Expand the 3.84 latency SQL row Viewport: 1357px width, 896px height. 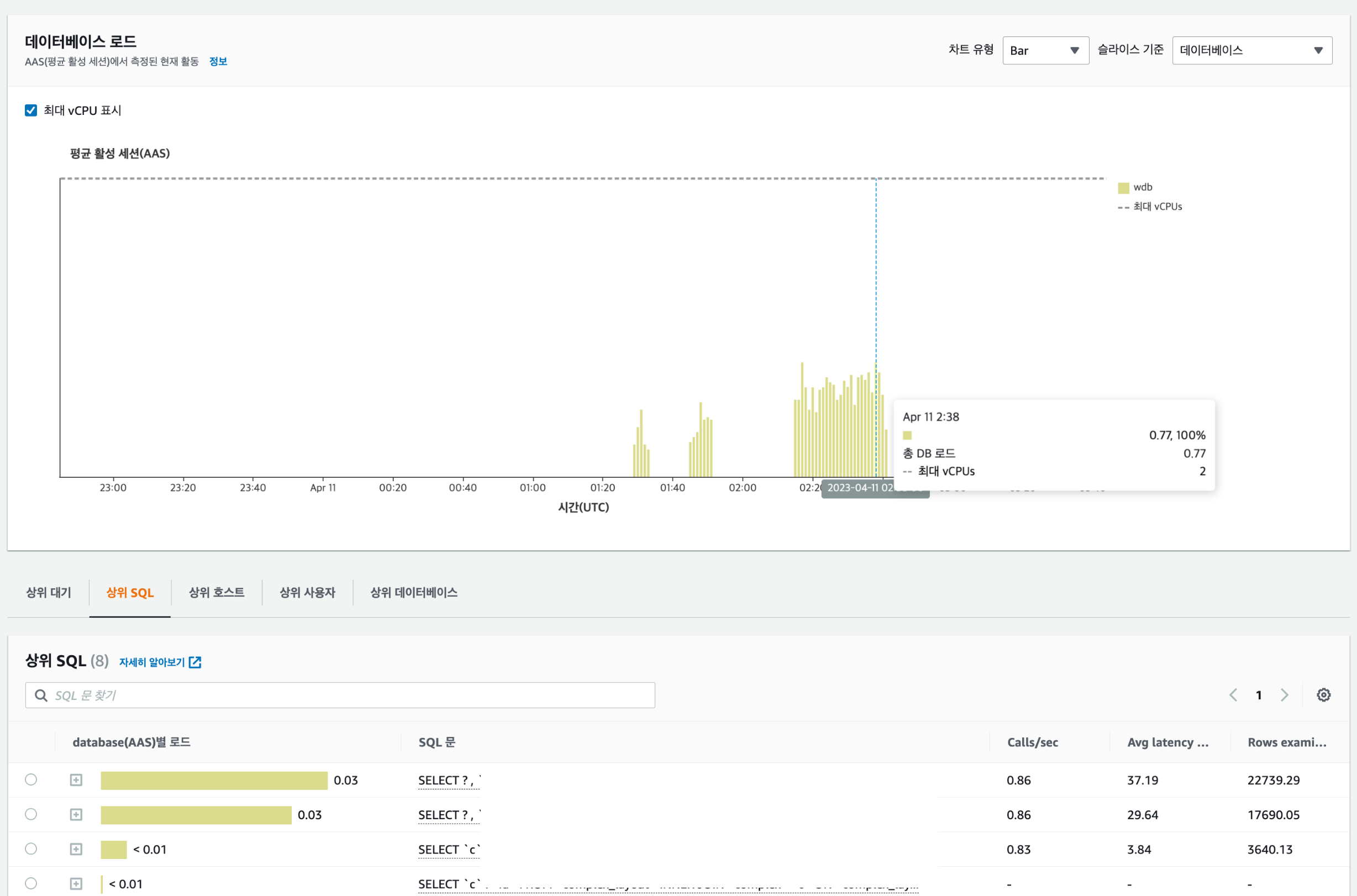coord(76,849)
